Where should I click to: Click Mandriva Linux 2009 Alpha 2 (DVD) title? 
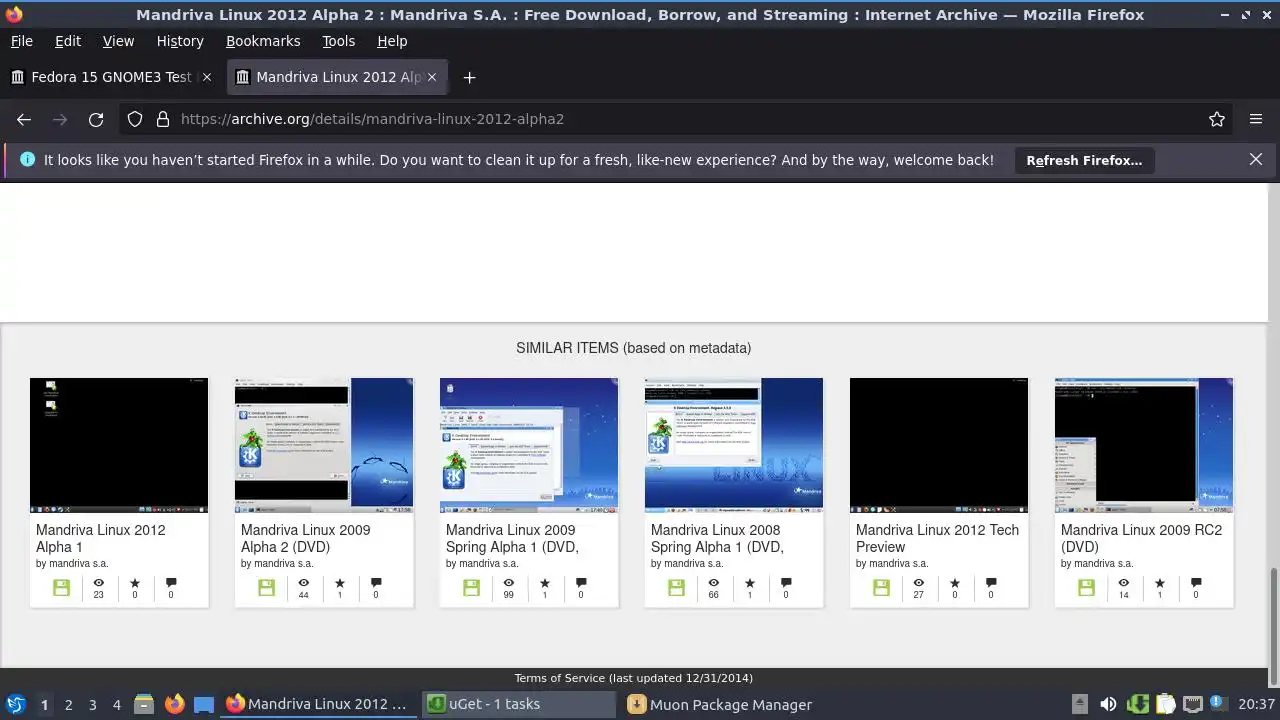pyautogui.click(x=306, y=538)
